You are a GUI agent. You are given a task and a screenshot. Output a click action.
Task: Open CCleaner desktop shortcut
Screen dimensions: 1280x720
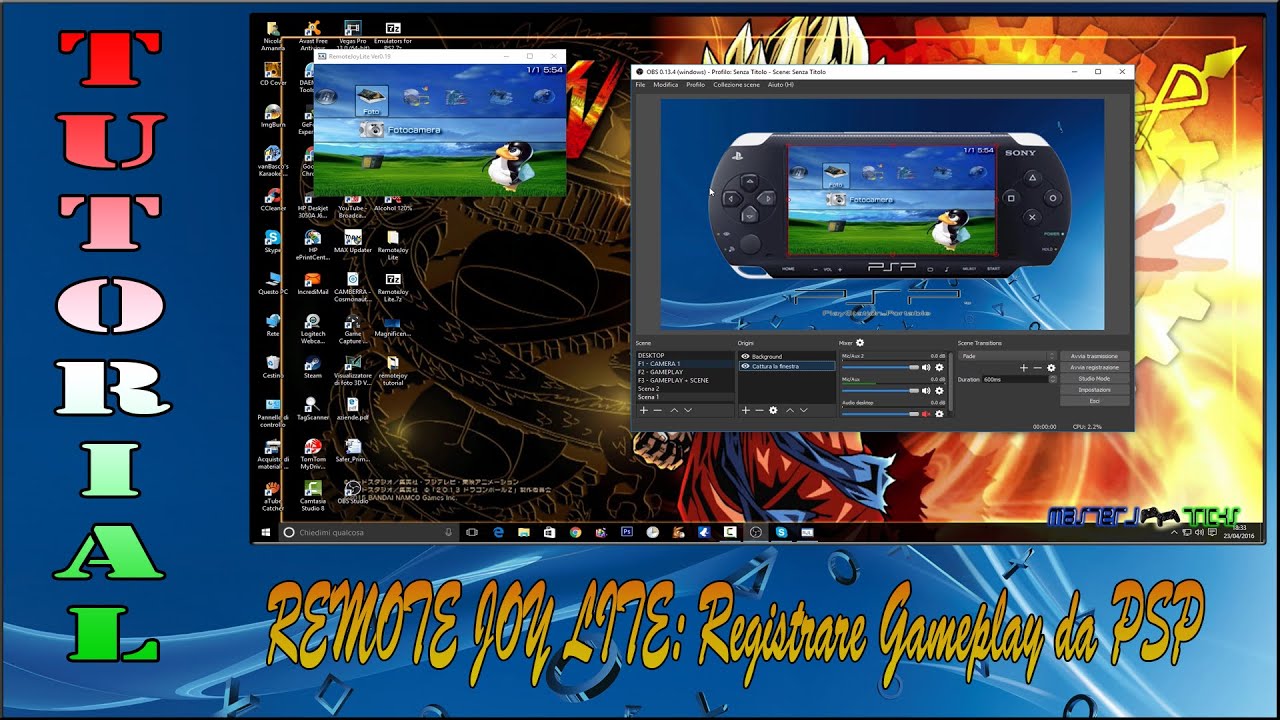click(x=272, y=199)
